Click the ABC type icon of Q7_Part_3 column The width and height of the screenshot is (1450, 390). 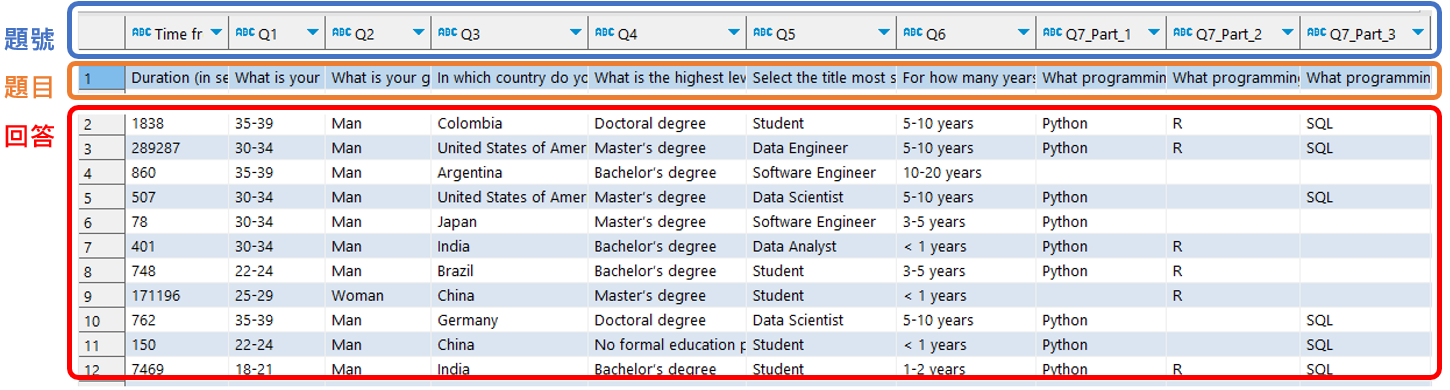click(x=1316, y=33)
